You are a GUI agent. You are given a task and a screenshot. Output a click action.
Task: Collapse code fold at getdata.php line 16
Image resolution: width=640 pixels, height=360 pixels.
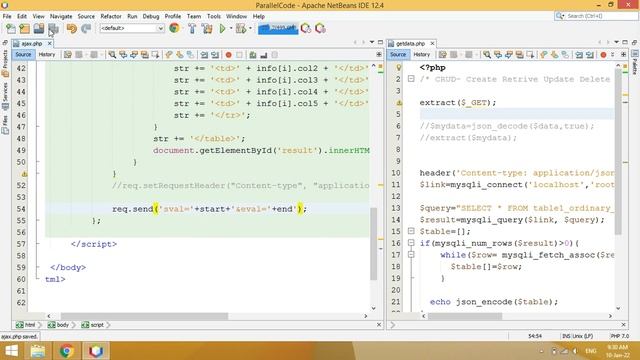[411, 243]
